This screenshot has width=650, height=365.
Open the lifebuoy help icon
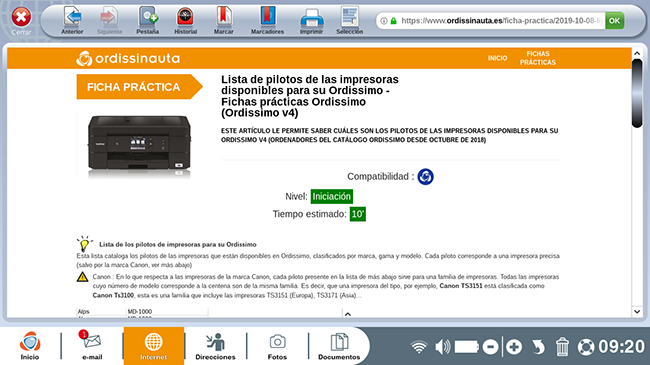tap(586, 347)
